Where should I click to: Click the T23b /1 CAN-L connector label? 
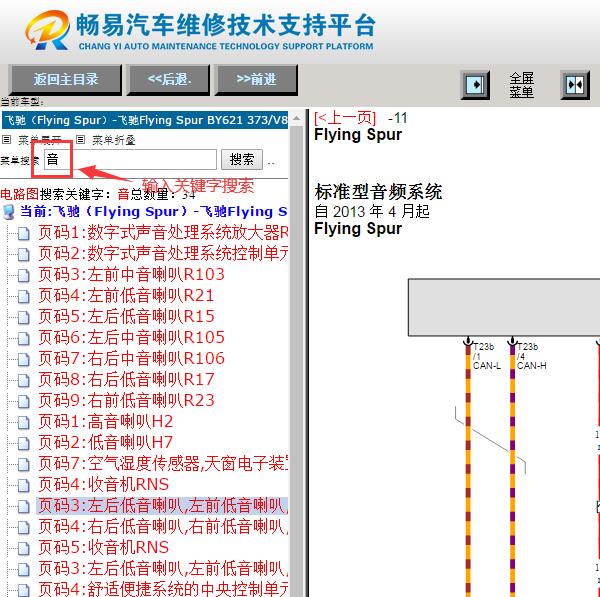pos(486,356)
